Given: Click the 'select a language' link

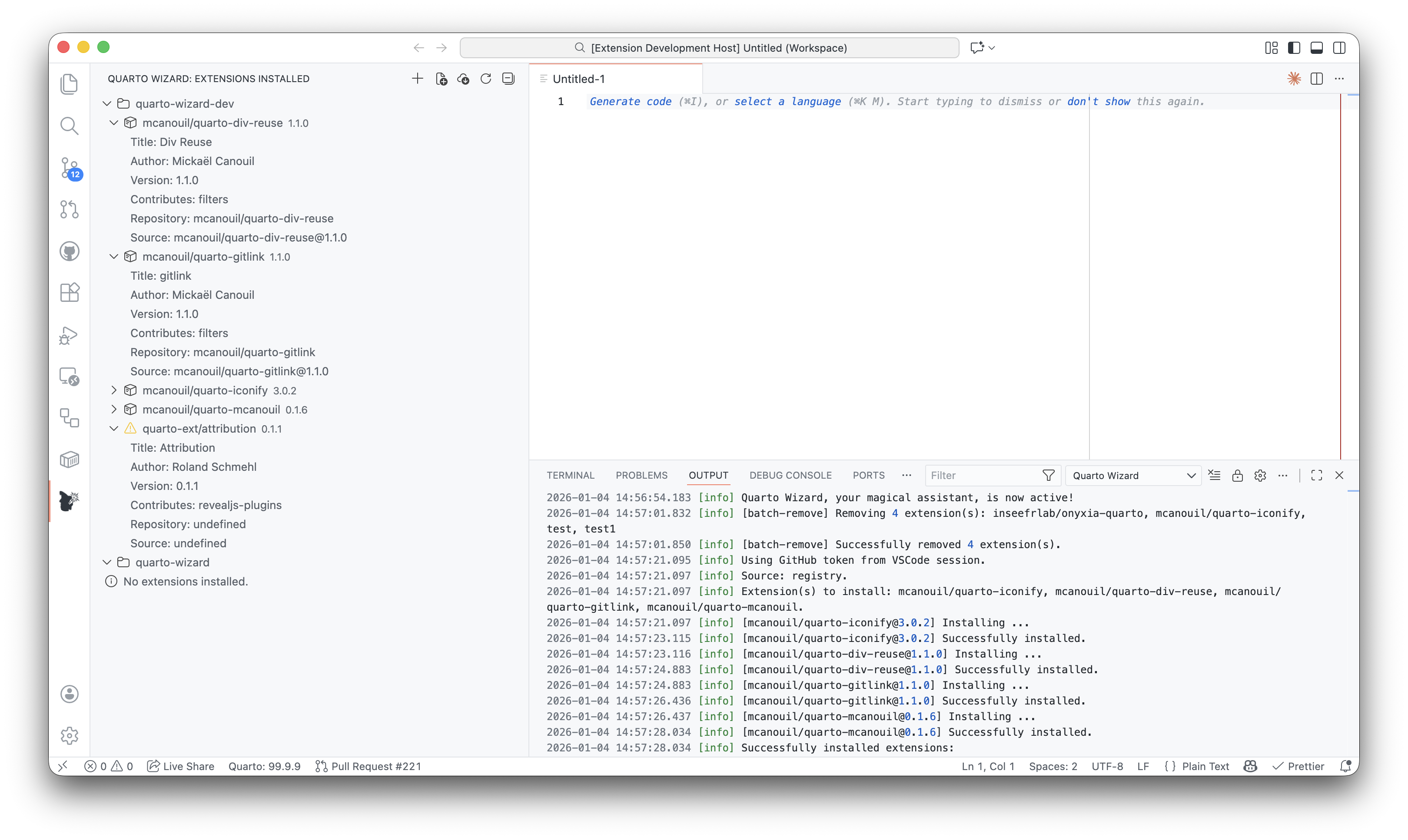Looking at the screenshot, I should 787,101.
